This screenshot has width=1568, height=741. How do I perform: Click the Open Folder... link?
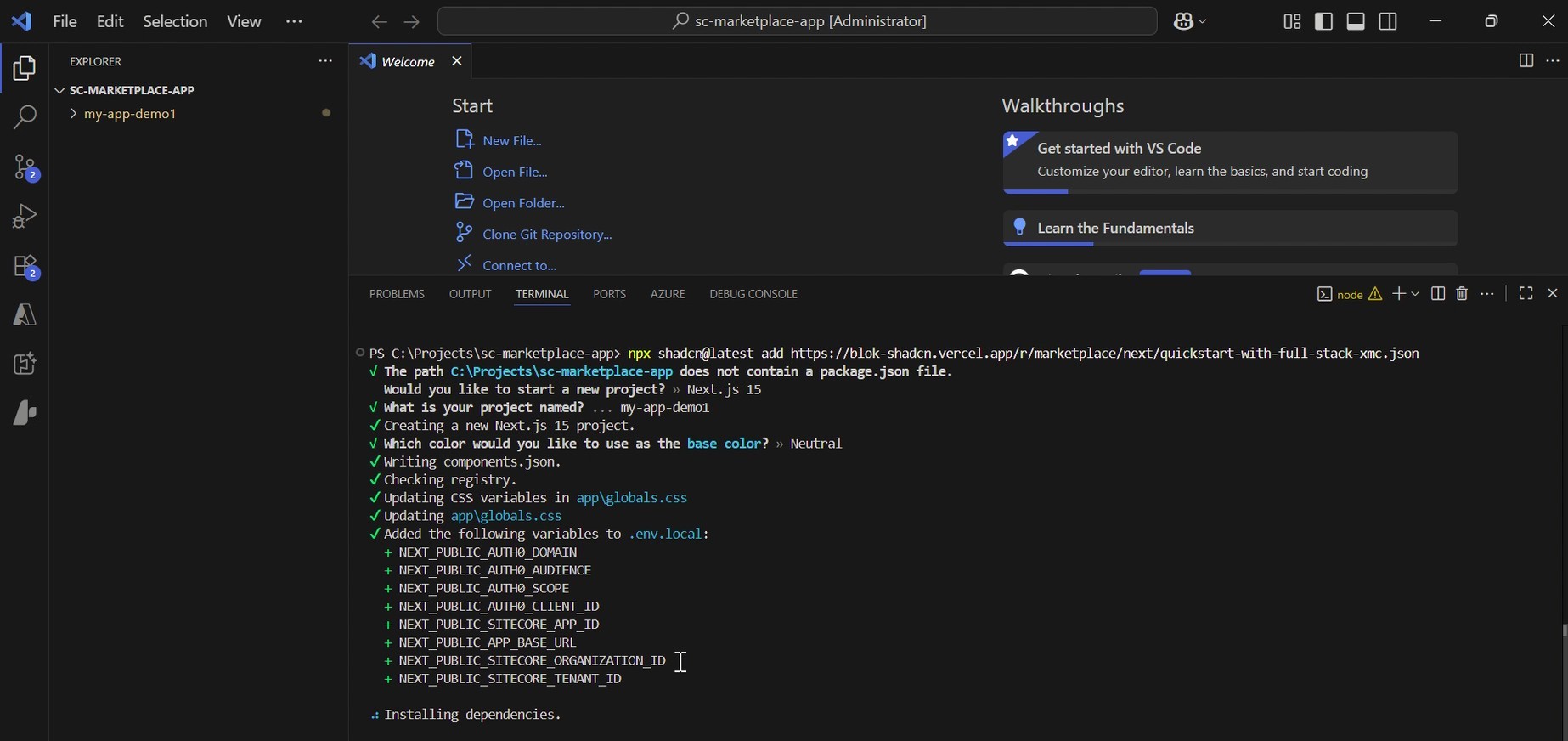[x=523, y=204]
